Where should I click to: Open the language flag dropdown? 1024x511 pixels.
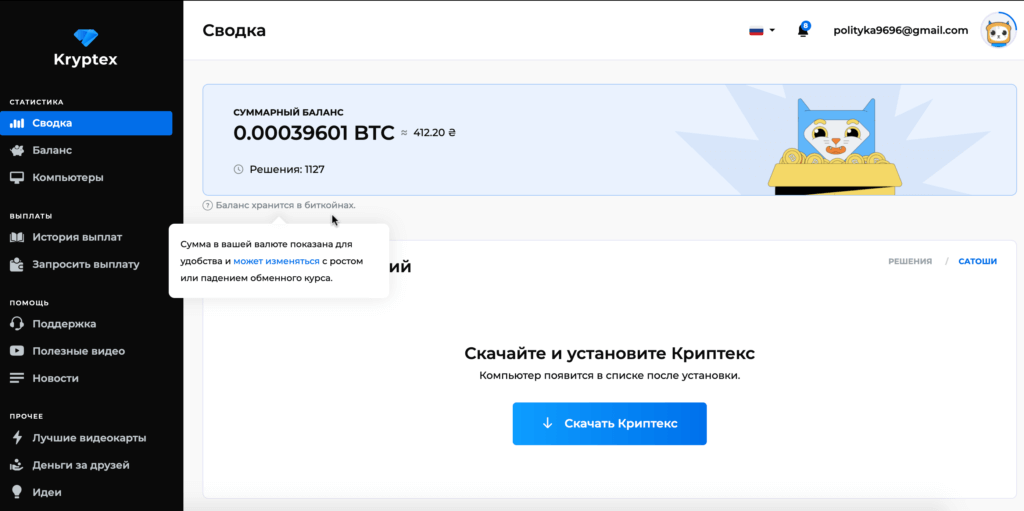click(x=762, y=31)
